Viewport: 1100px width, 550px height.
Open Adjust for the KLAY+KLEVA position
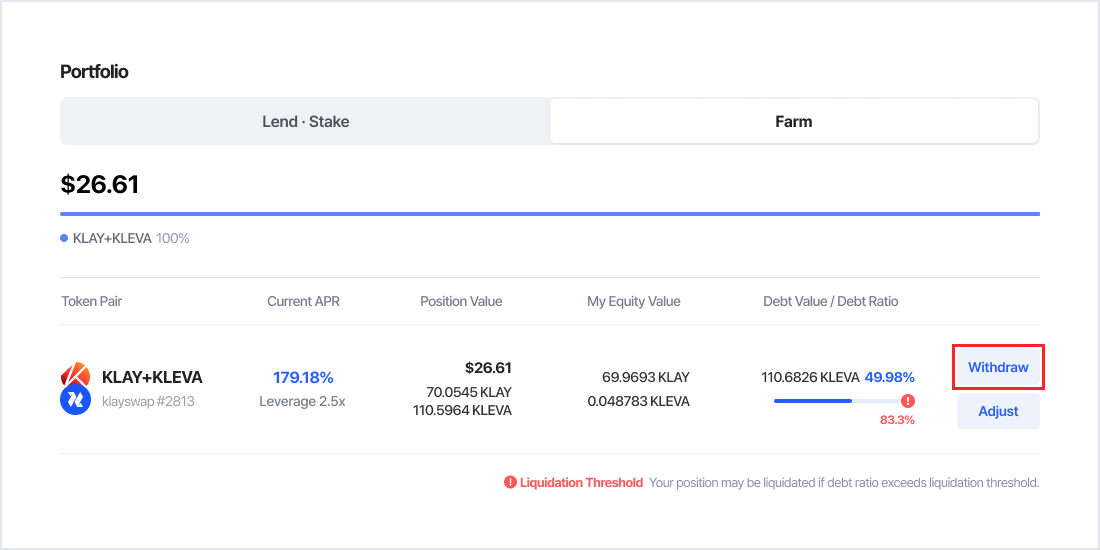[x=997, y=411]
